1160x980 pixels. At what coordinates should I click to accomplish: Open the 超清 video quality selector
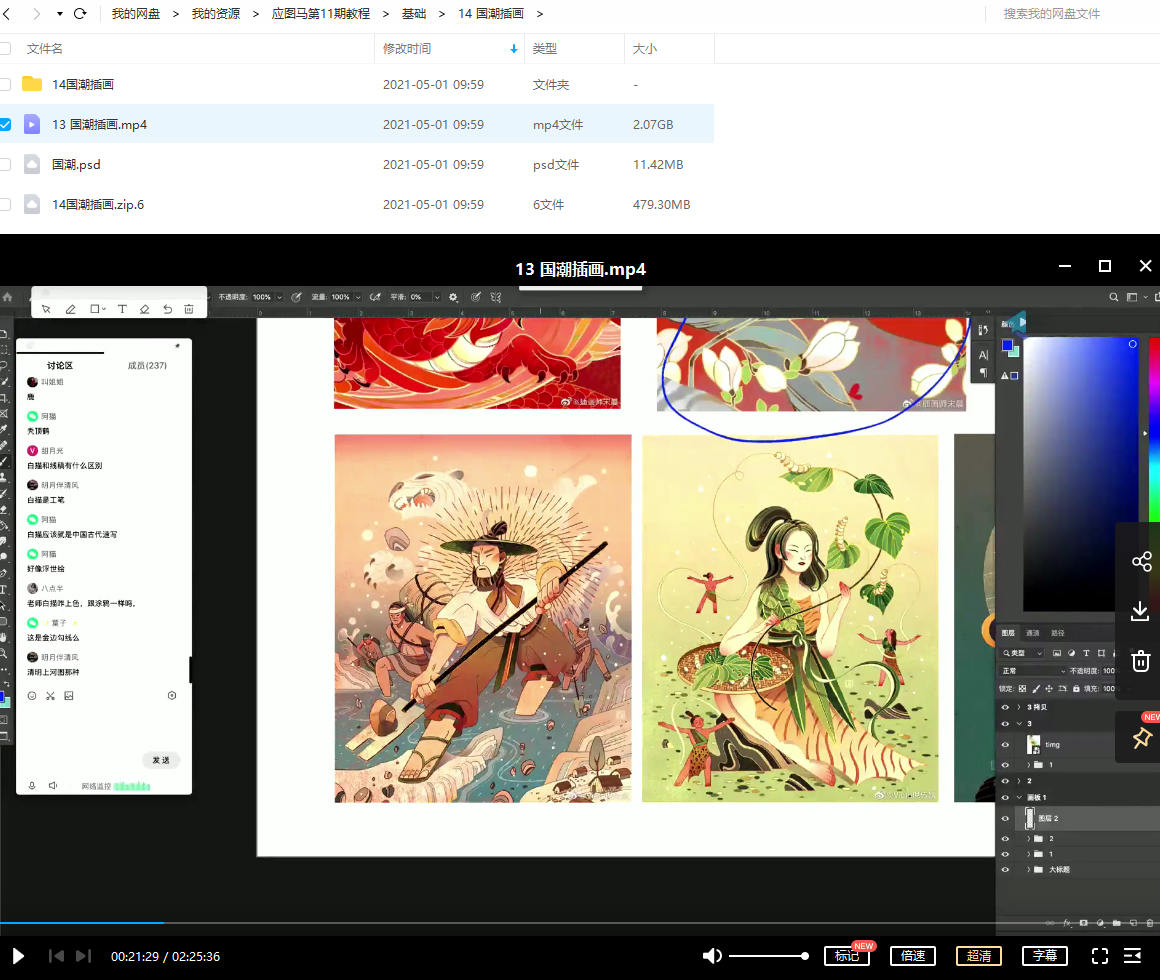(979, 956)
